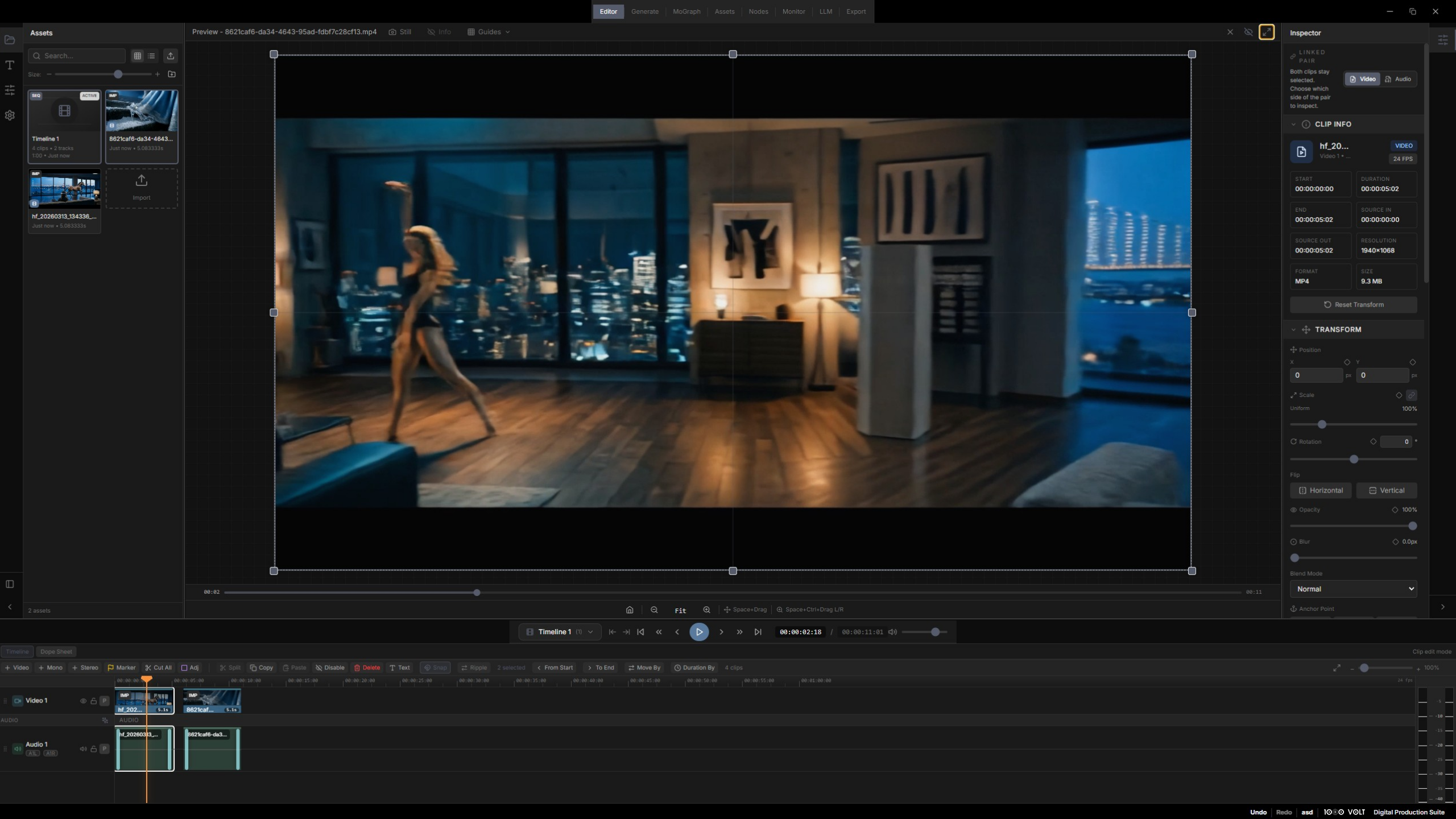Screen dimensions: 1456x819
Task: Open the Dope Sheet tab
Action: click(x=56, y=651)
